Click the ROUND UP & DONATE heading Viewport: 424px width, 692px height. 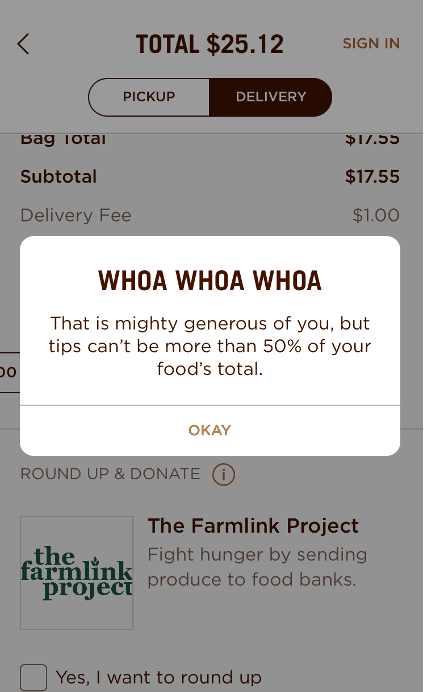[110, 474]
